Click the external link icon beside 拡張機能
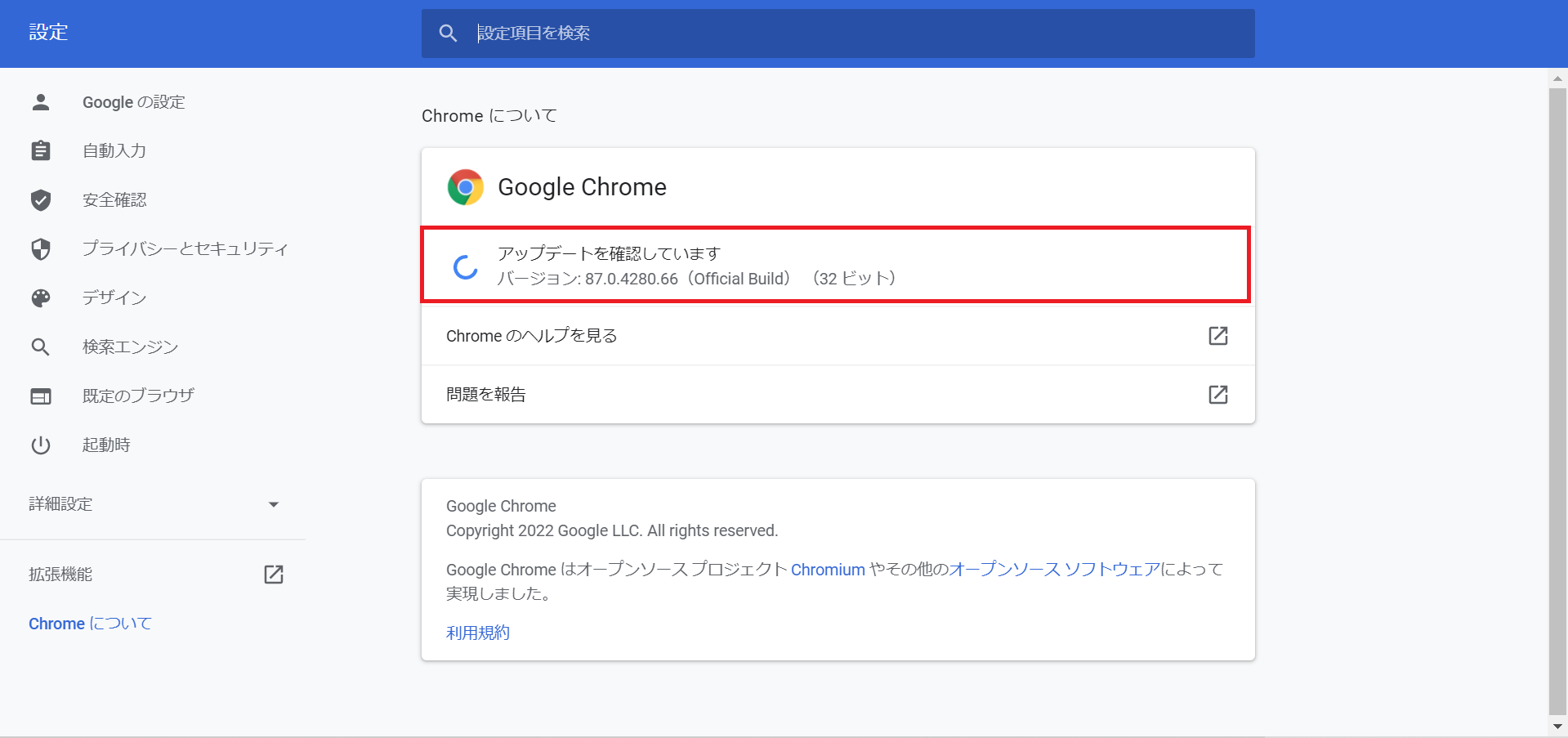 tap(274, 575)
